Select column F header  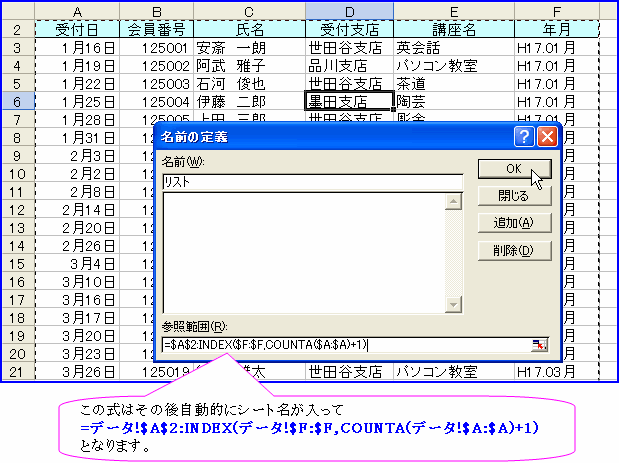pos(557,12)
